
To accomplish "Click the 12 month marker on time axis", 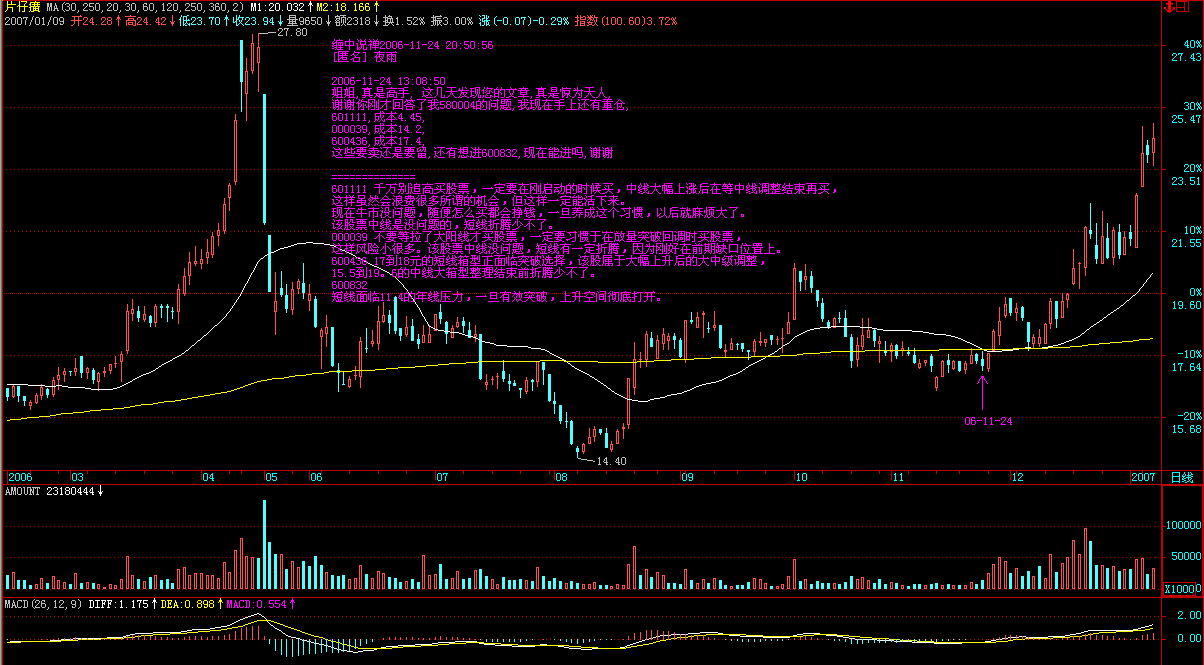I will click(x=1017, y=477).
